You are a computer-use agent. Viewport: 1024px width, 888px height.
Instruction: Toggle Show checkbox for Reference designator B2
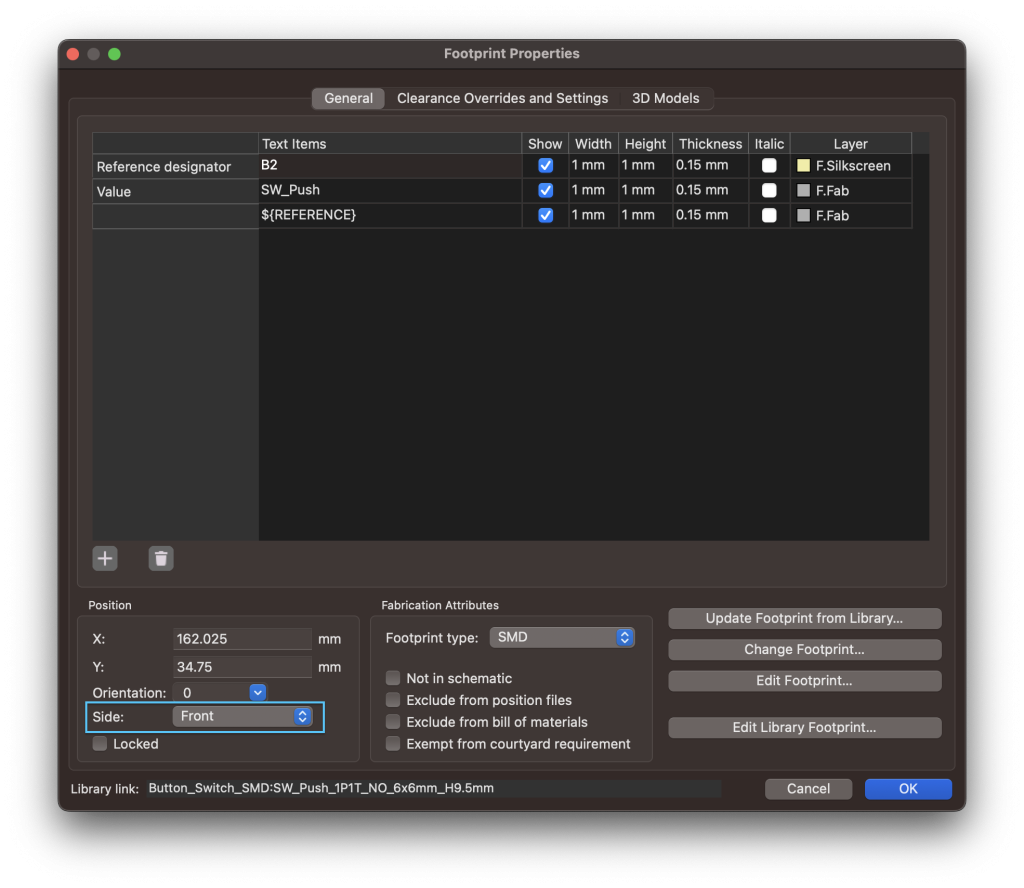[545, 166]
